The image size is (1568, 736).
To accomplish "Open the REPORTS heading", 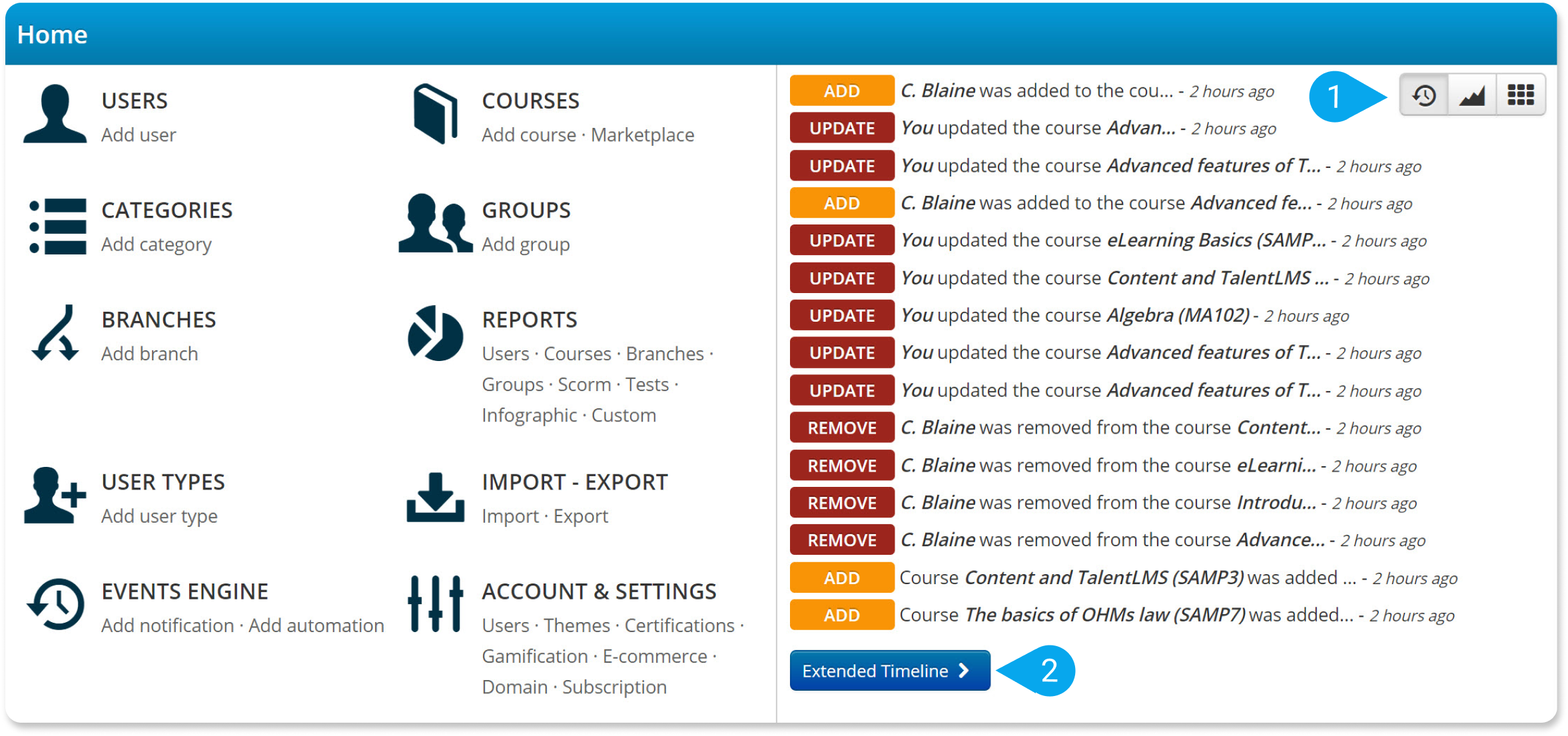I will tap(530, 320).
